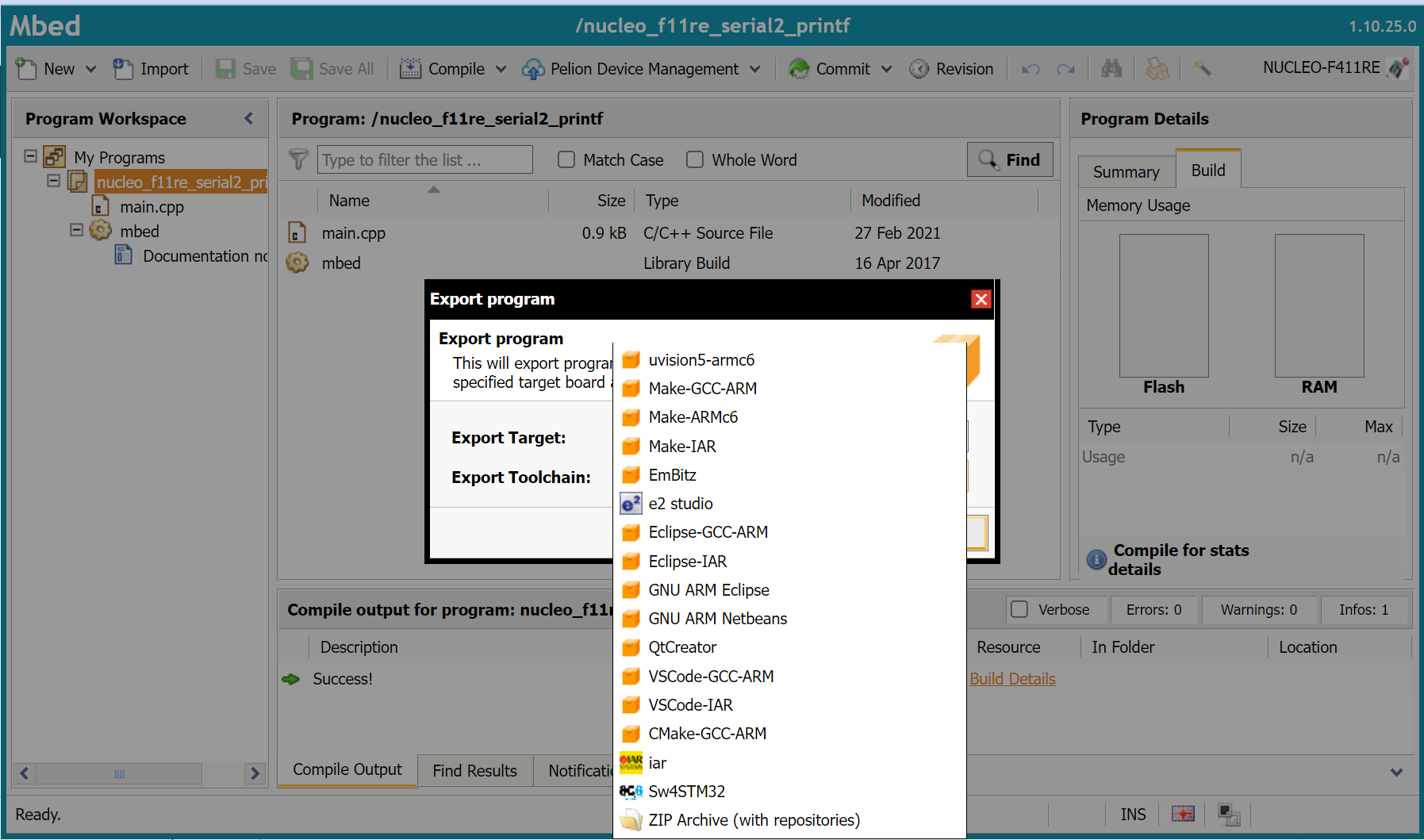Pick Sw4STM32 export toolchain
Viewport: 1424px width, 840px height.
point(790,792)
